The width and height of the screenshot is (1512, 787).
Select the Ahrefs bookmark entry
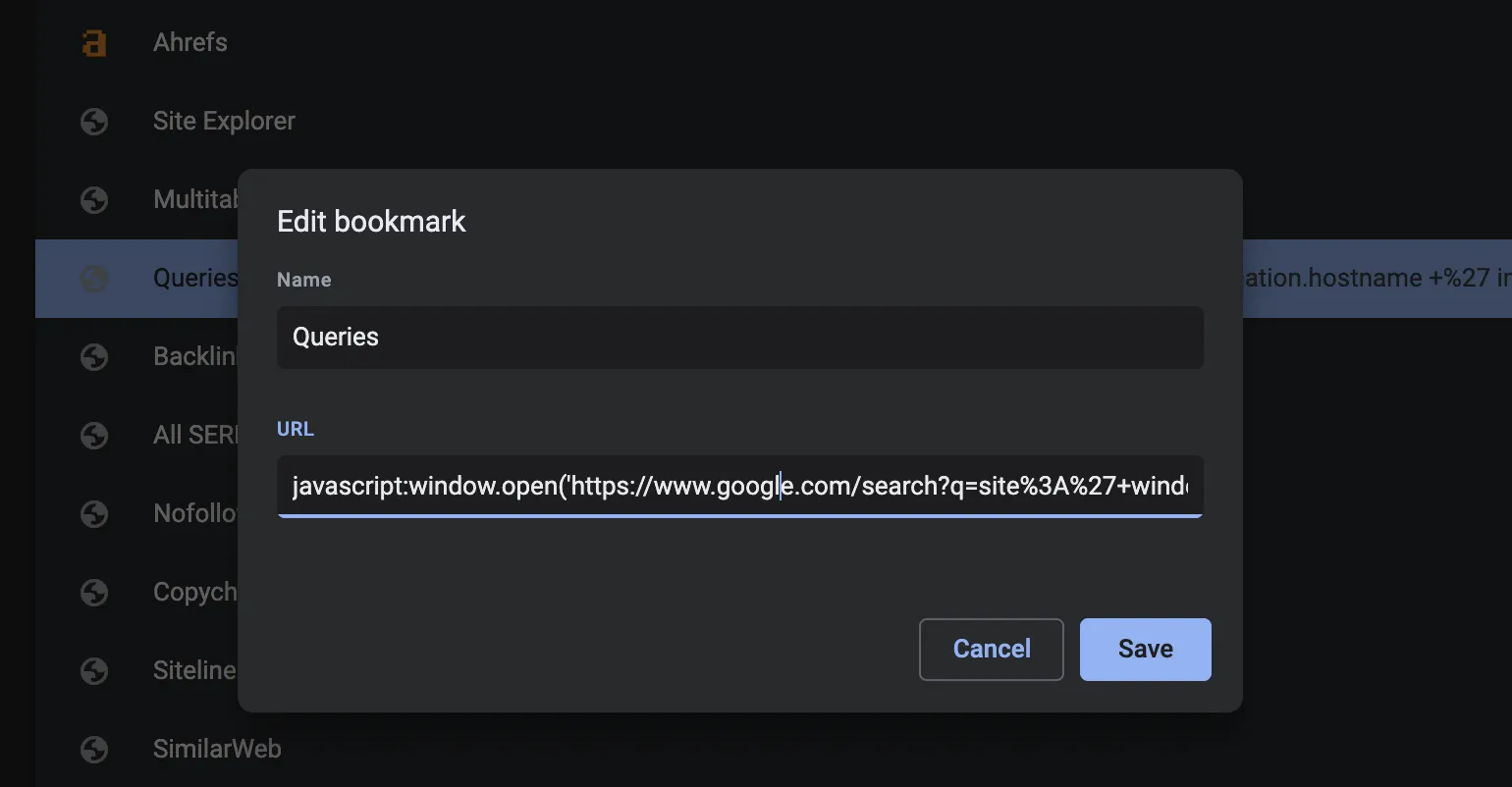(x=190, y=43)
